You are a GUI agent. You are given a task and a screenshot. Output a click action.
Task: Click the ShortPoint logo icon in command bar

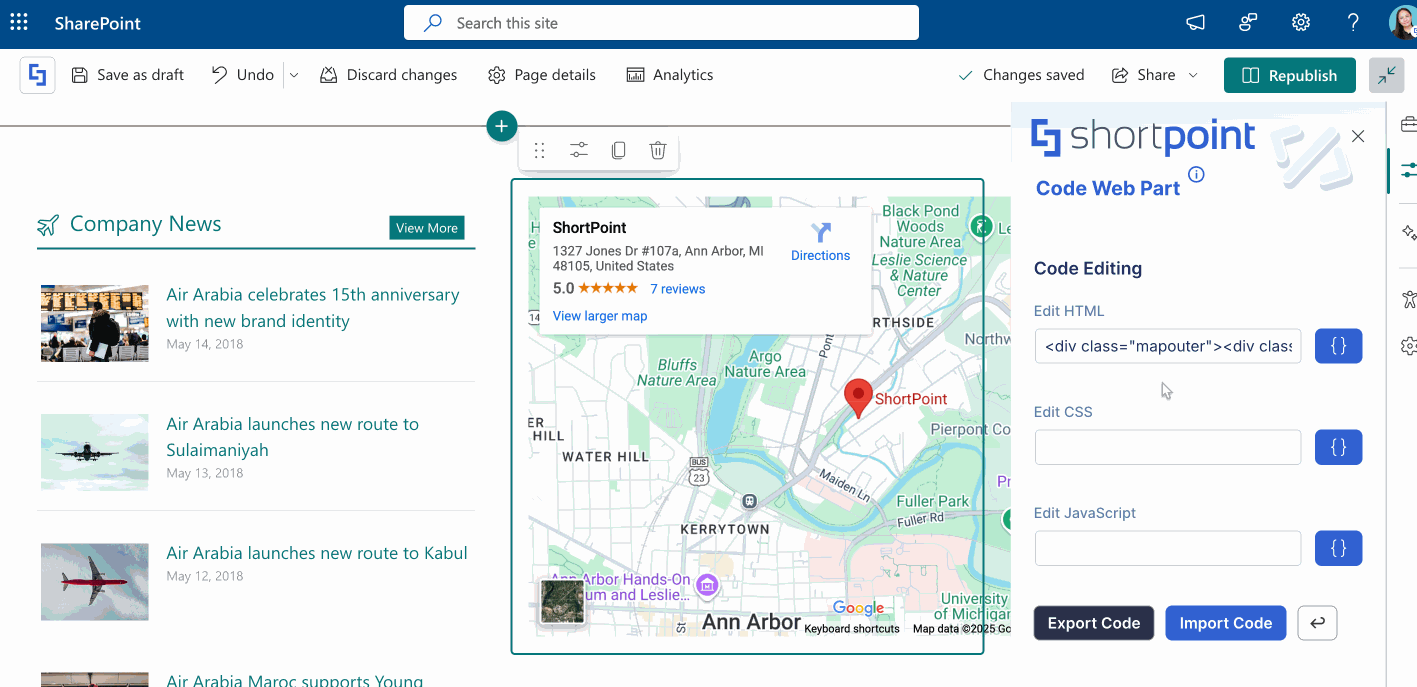pos(38,75)
